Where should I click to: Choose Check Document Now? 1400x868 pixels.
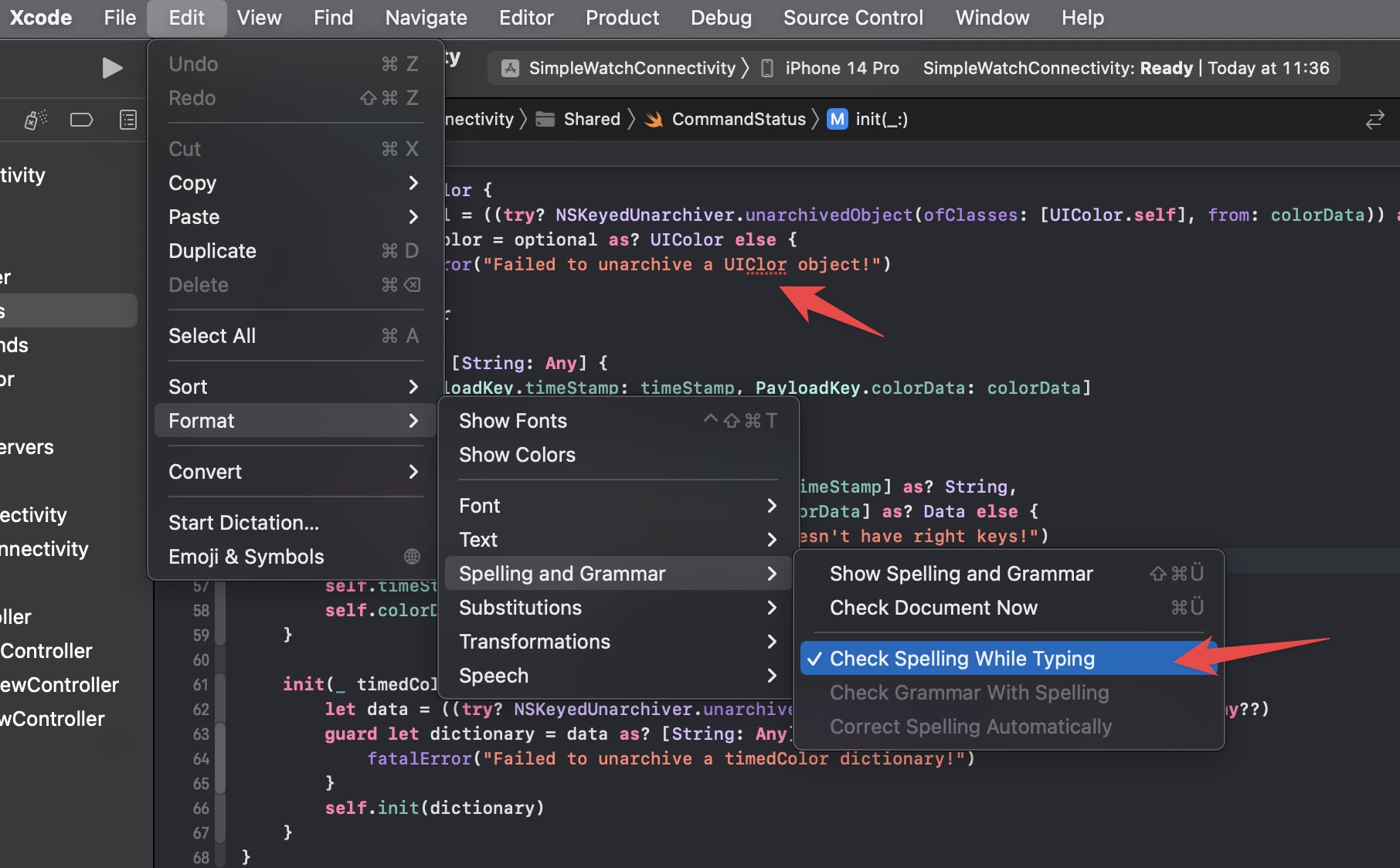pos(1008,607)
